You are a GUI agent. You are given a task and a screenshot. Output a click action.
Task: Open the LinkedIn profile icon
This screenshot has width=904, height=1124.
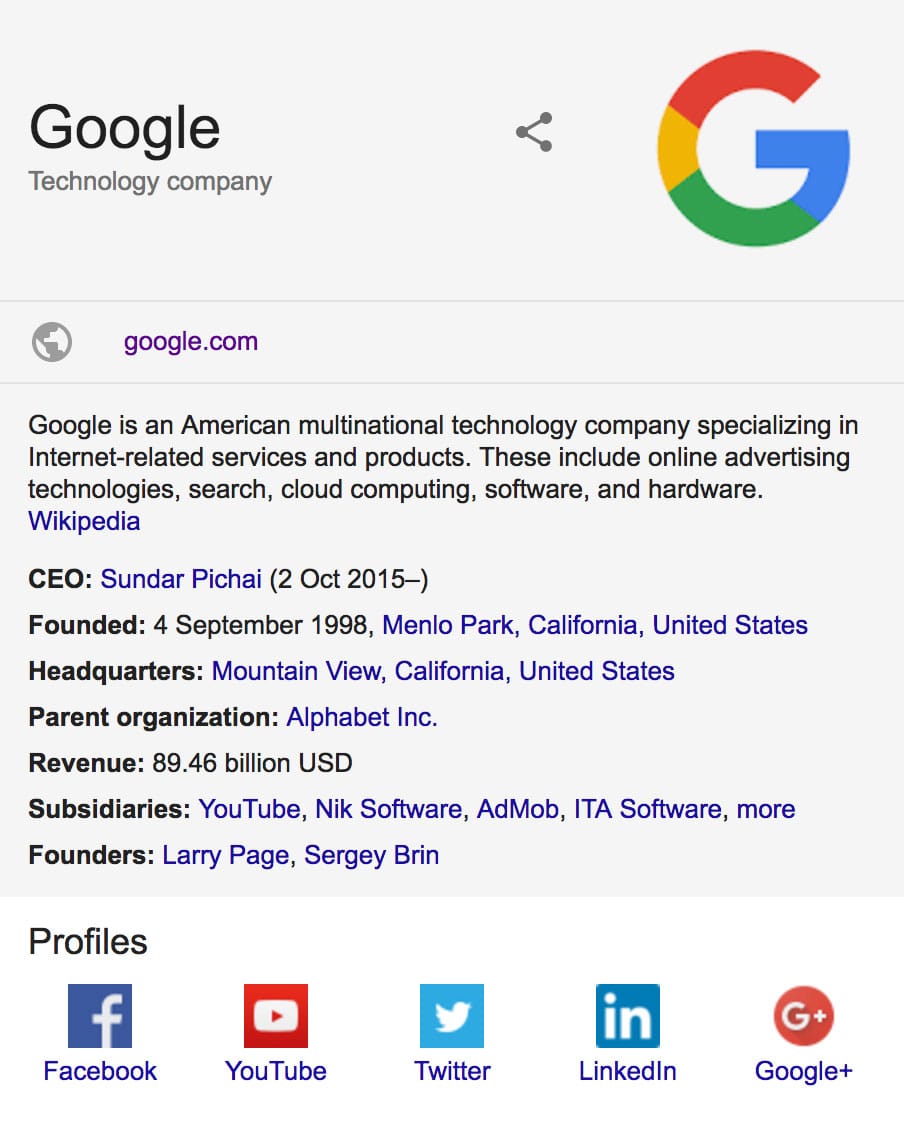tap(628, 1016)
